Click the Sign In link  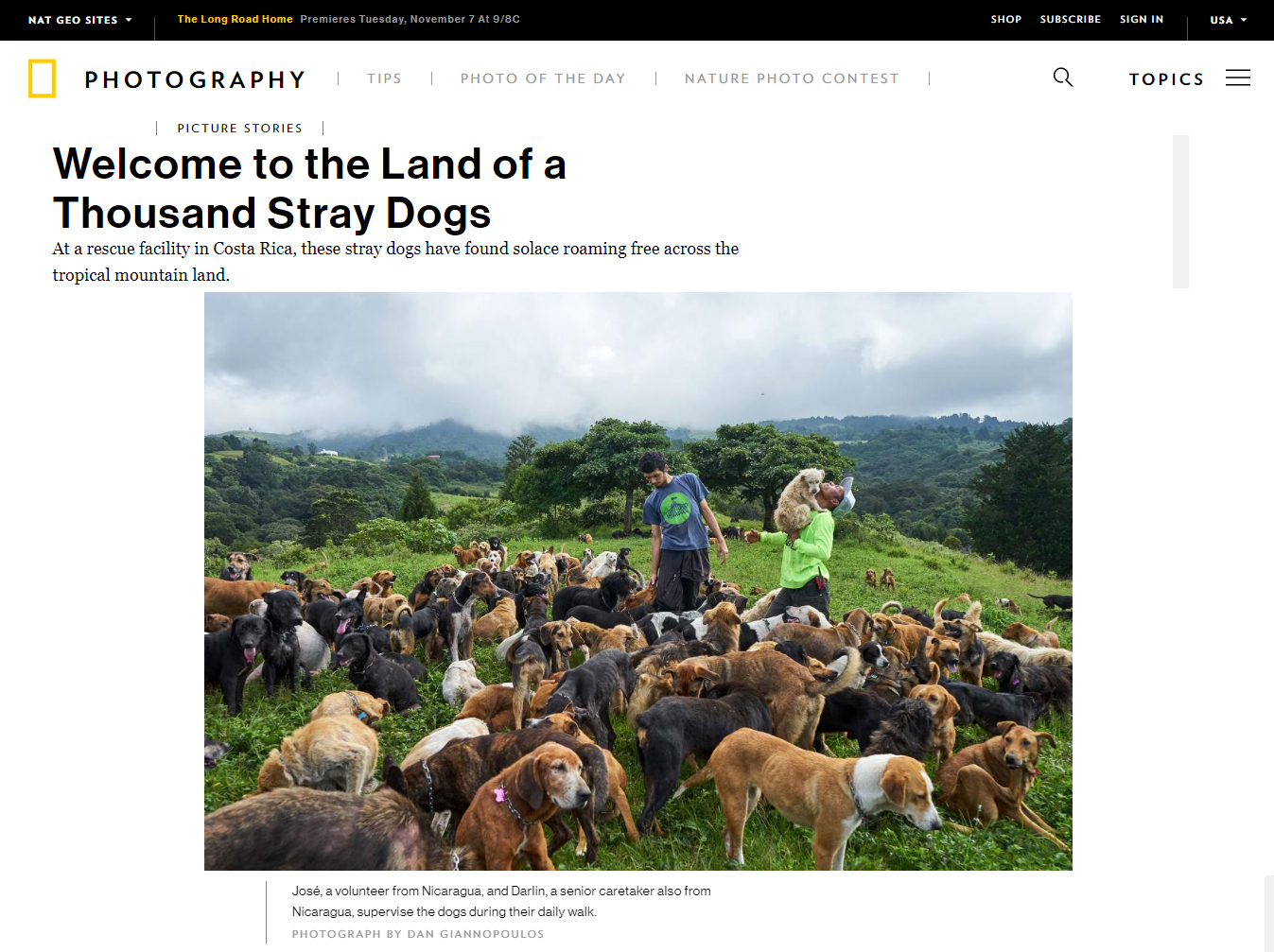tap(1142, 19)
